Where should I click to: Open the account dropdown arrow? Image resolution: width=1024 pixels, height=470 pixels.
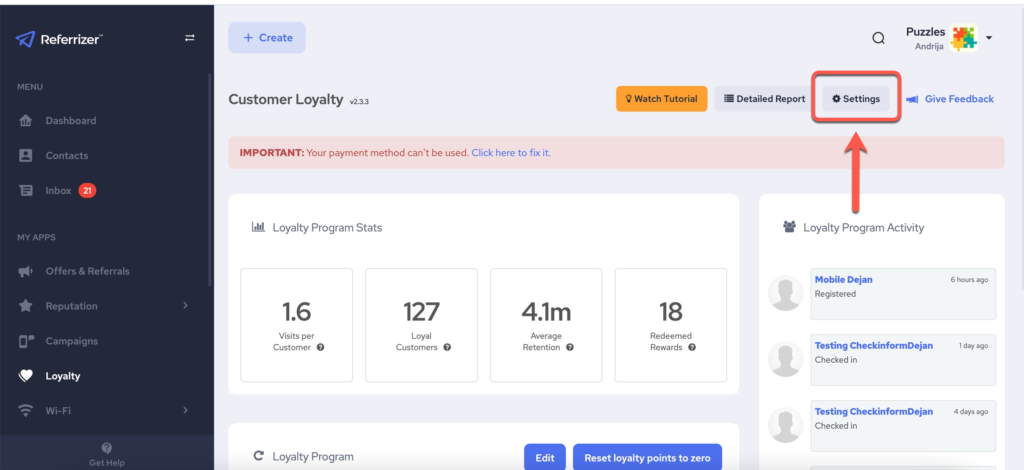pyautogui.click(x=989, y=38)
